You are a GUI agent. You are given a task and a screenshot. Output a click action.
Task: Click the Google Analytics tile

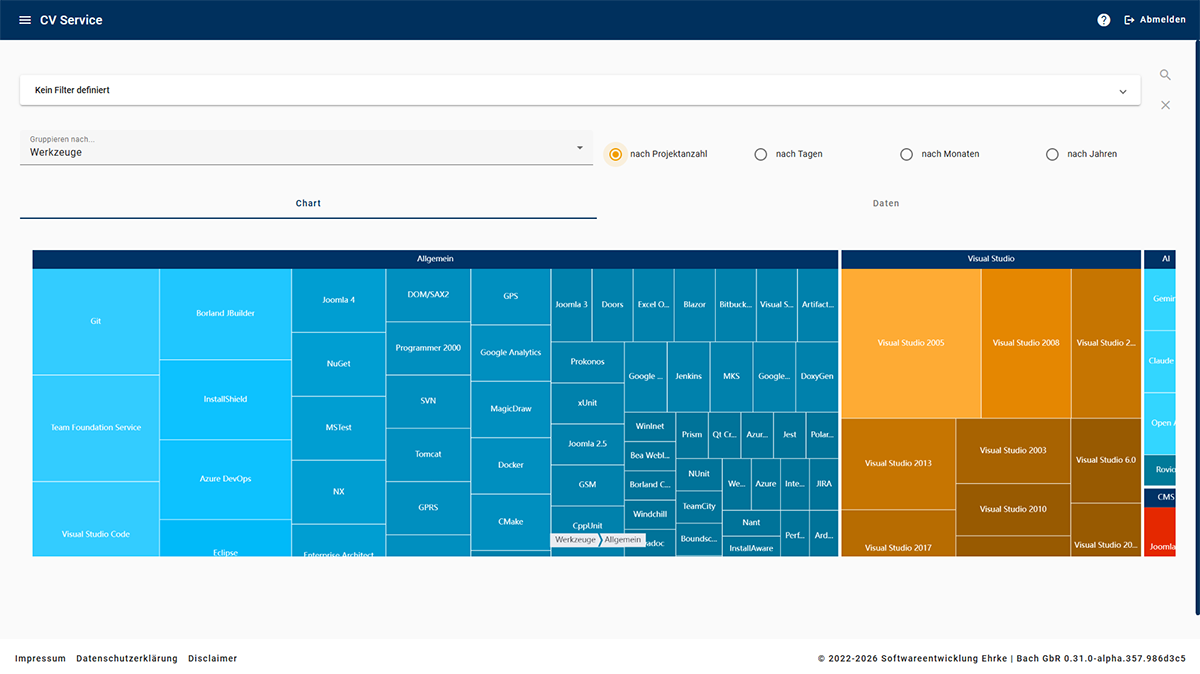(x=510, y=353)
